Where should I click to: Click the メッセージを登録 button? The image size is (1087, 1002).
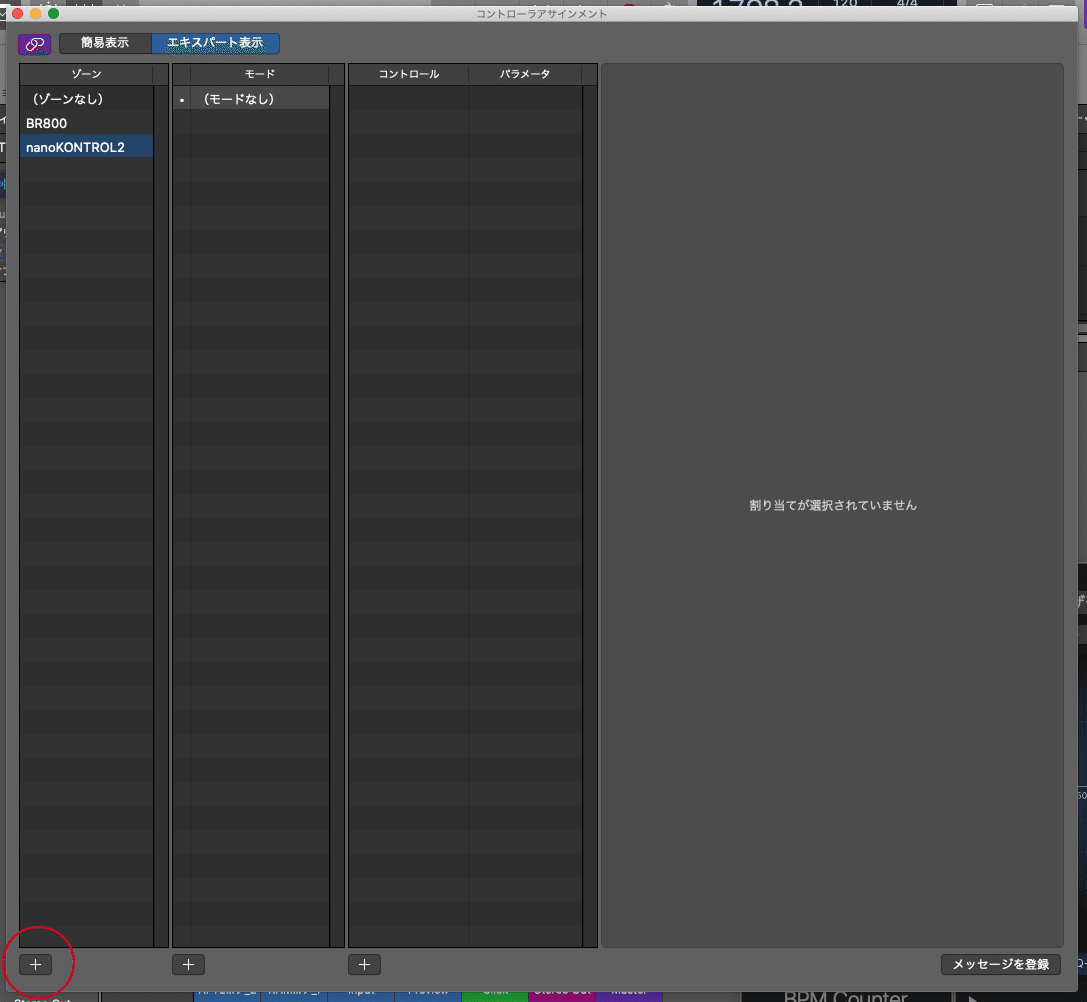coord(1000,964)
